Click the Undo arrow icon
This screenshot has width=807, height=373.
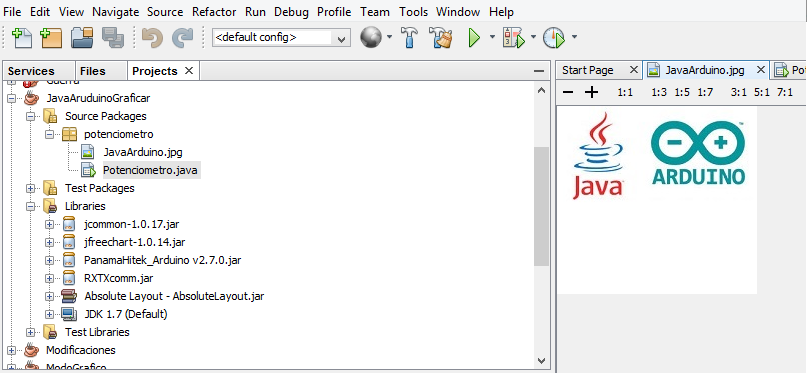coord(152,38)
